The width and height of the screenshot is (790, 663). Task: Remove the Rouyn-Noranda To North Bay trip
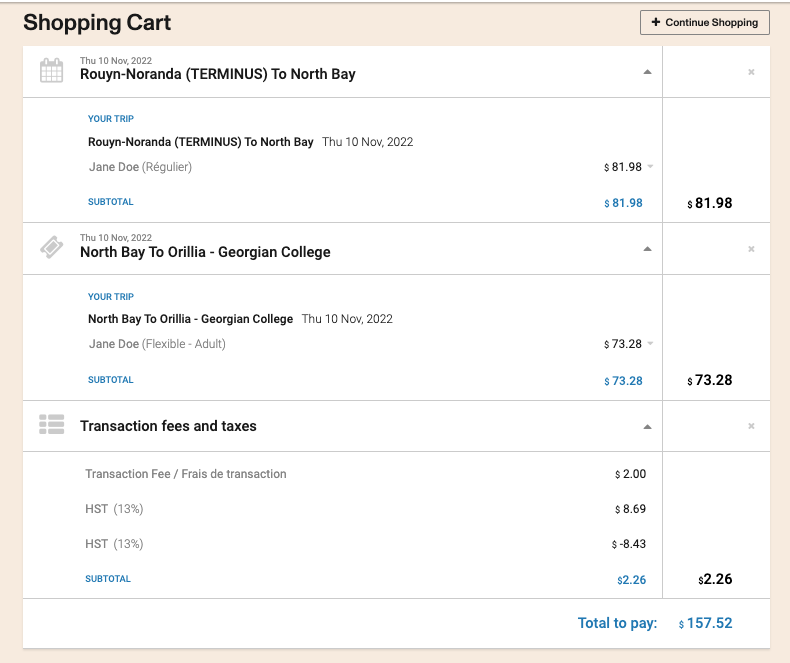(751, 72)
